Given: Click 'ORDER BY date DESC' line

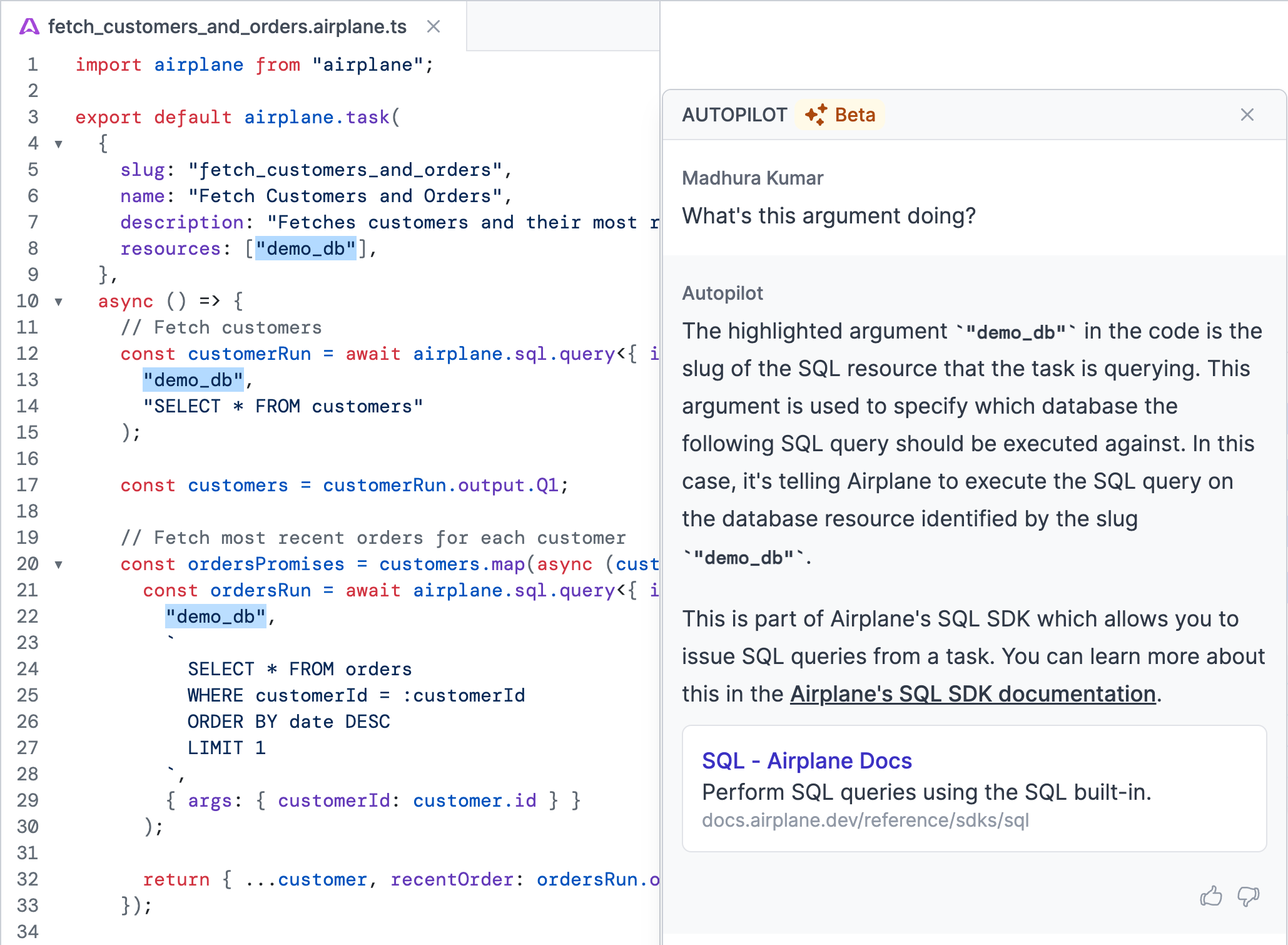Looking at the screenshot, I should [289, 722].
